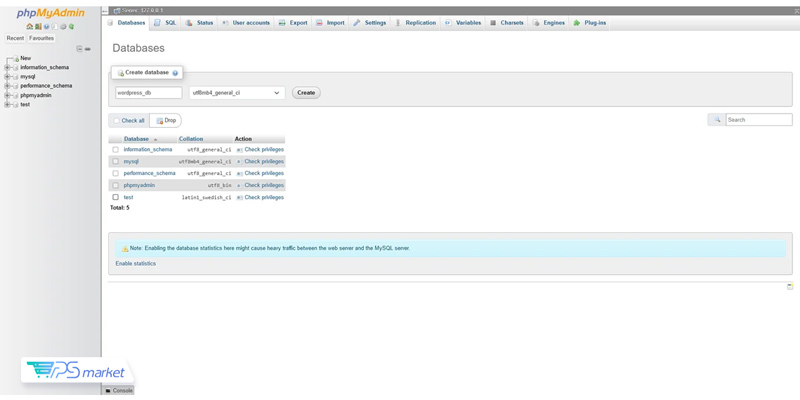Viewport: 800px width, 400px height.
Task: Open the Engines tab
Action: point(549,23)
